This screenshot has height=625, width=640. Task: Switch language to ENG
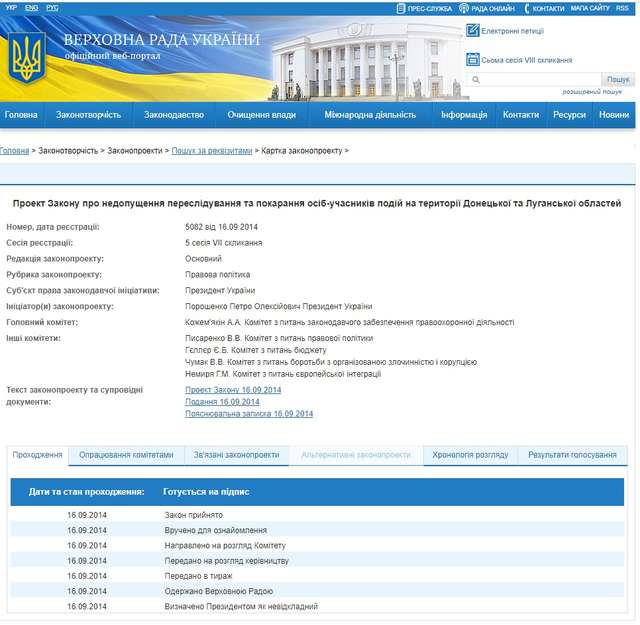[32, 8]
